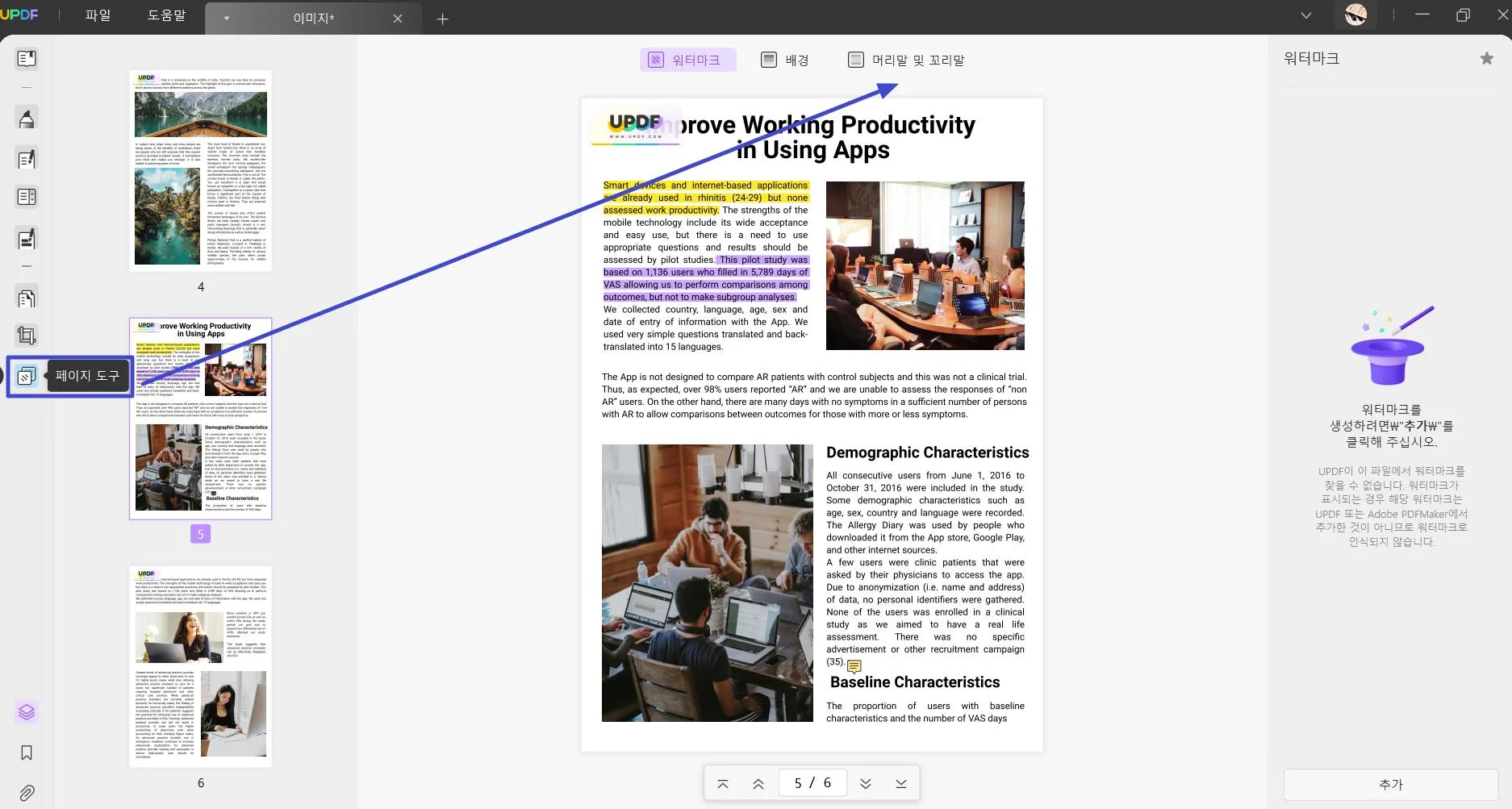1512x809 pixels.
Task: Select the Crop Pages tool icon
Action: pyautogui.click(x=27, y=336)
